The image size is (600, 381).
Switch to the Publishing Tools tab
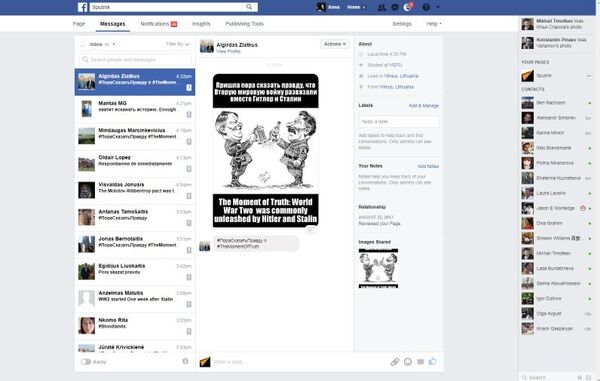[x=245, y=24]
